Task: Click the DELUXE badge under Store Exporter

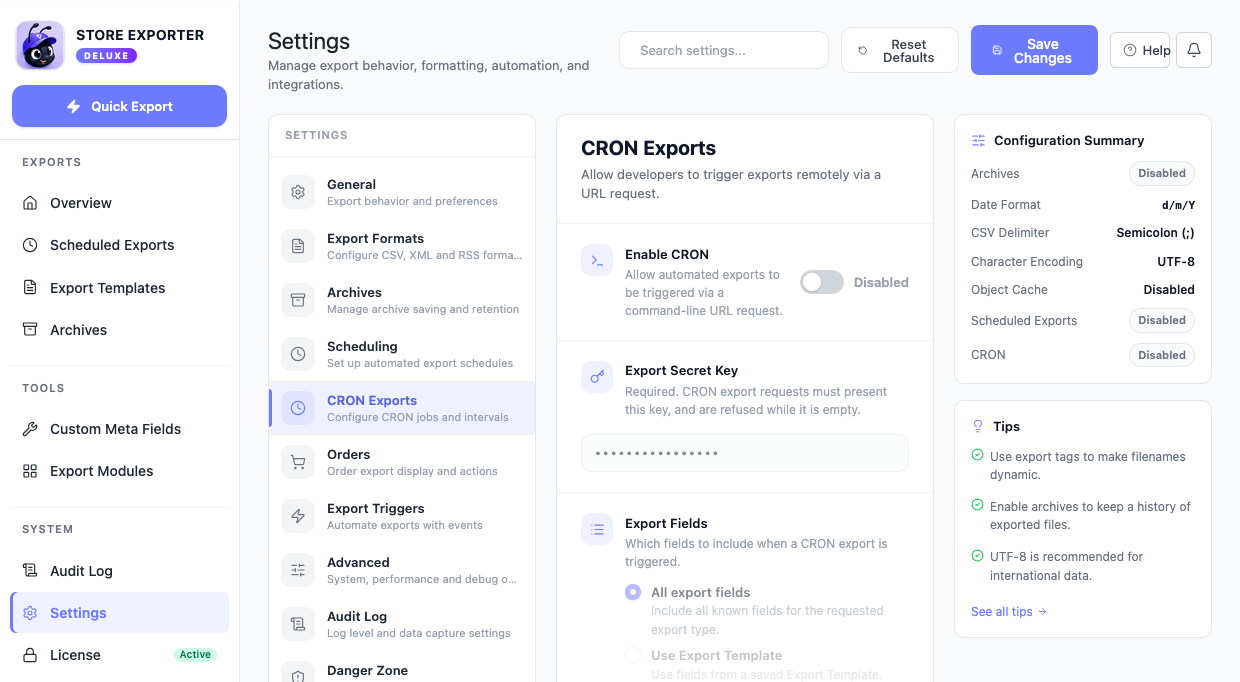Action: coord(106,56)
